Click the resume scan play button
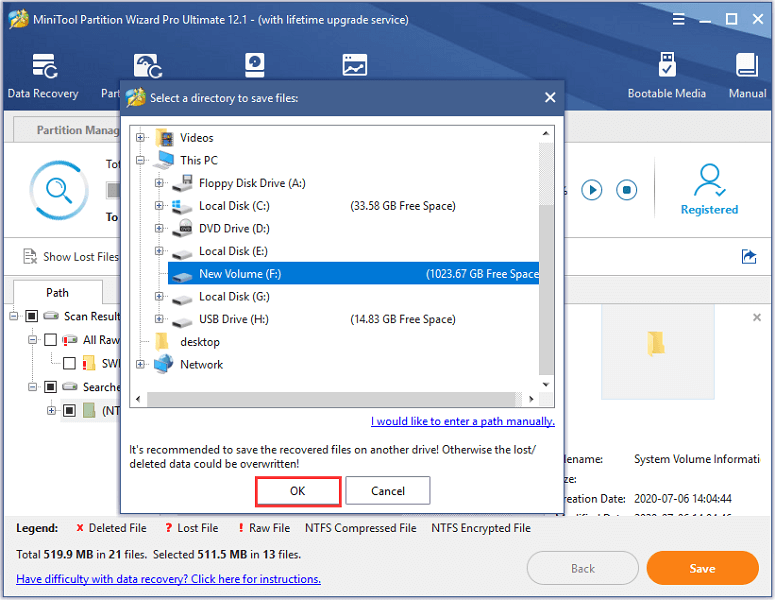Image resolution: width=775 pixels, height=600 pixels. click(592, 190)
